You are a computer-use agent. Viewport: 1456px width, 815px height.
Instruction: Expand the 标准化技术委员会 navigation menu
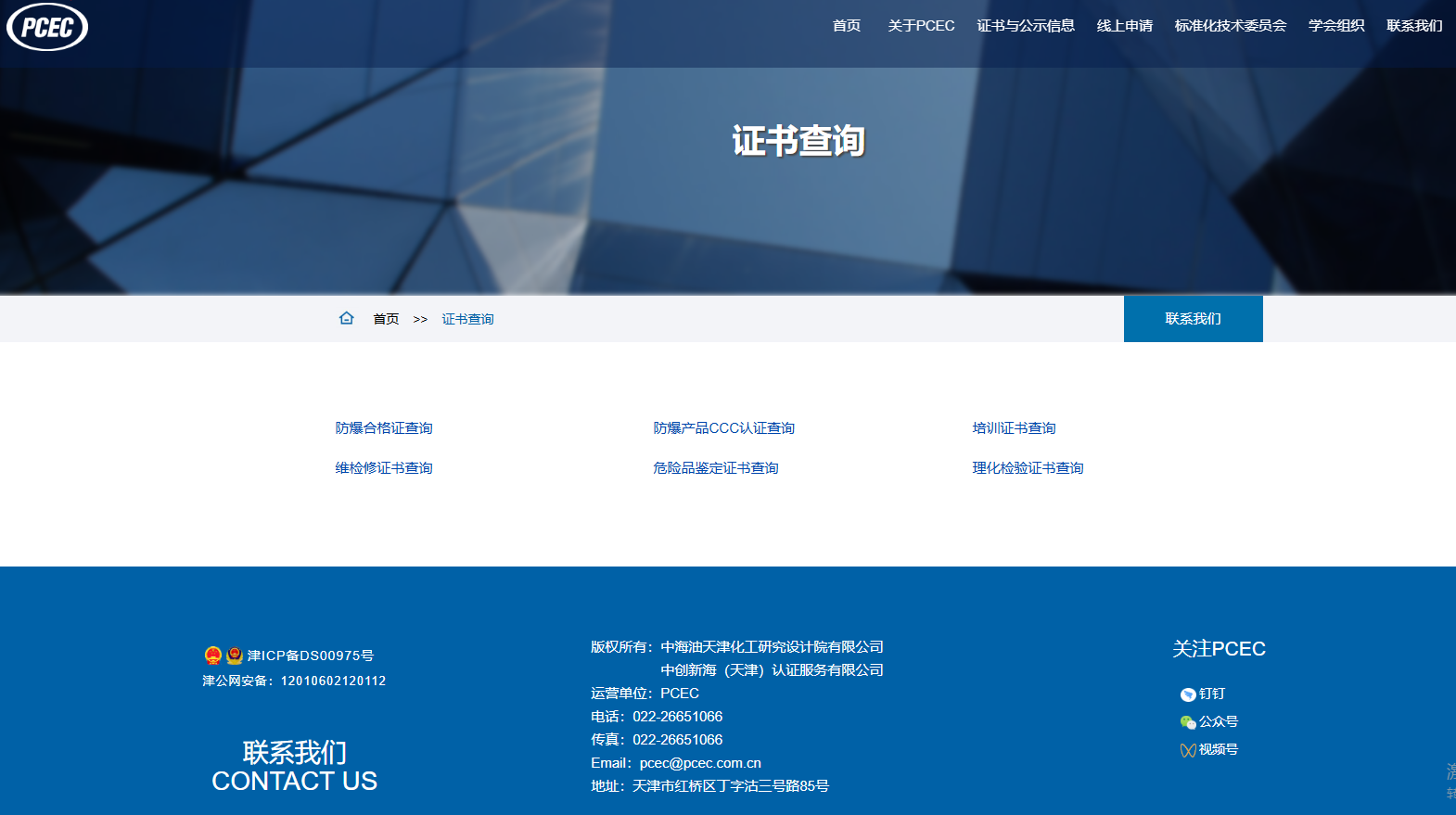click(x=1230, y=26)
